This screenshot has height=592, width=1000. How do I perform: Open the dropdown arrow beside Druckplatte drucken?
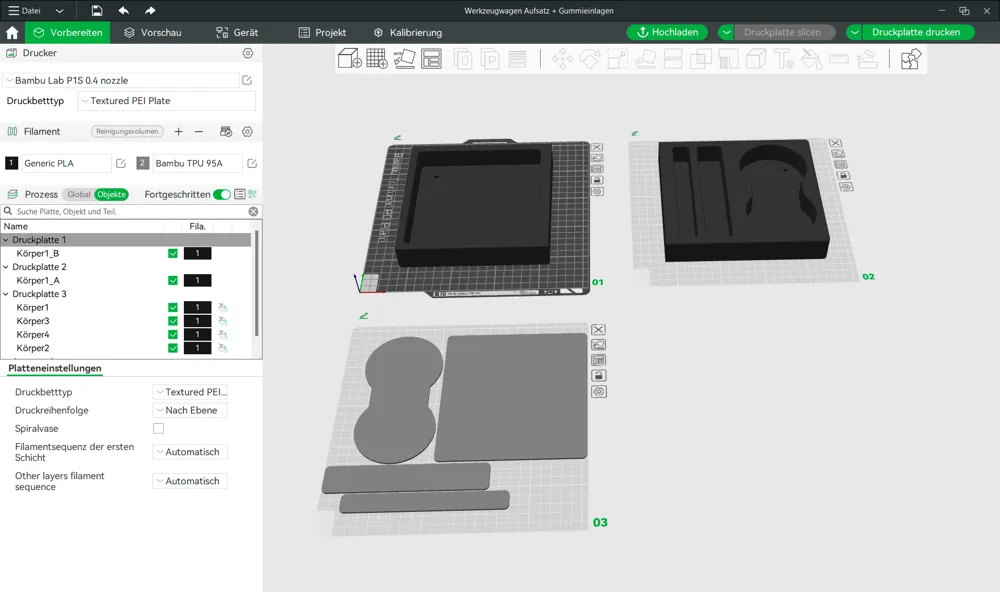point(855,33)
